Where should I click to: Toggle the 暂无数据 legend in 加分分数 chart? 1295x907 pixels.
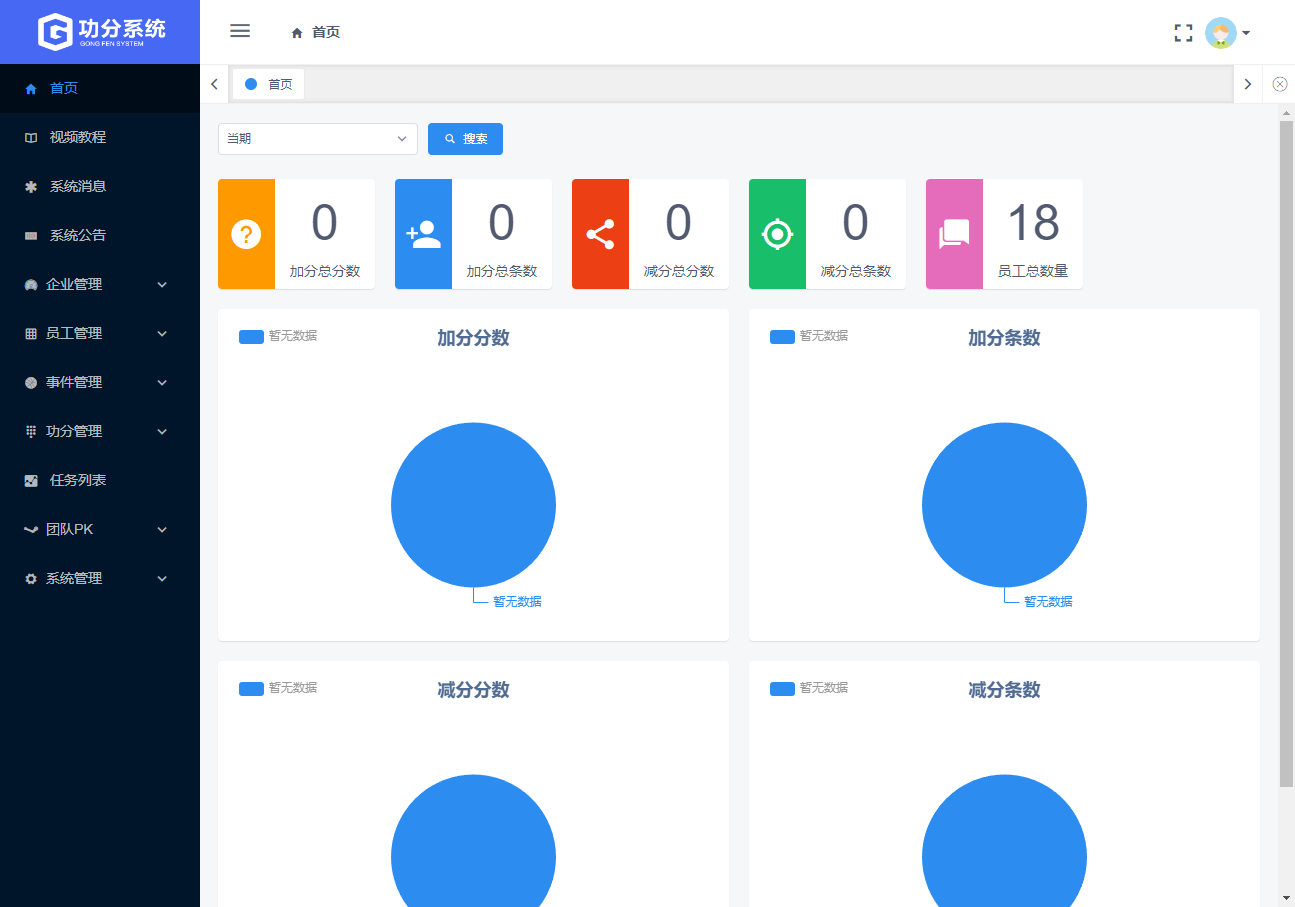(x=278, y=336)
